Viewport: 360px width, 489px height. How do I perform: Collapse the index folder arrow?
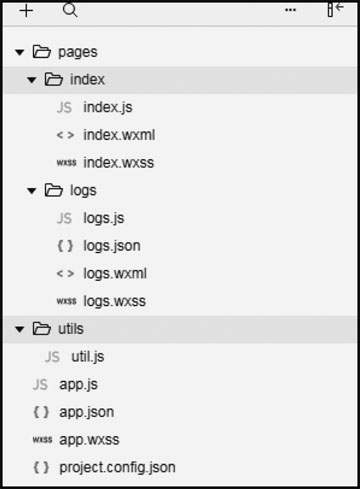click(x=32, y=80)
